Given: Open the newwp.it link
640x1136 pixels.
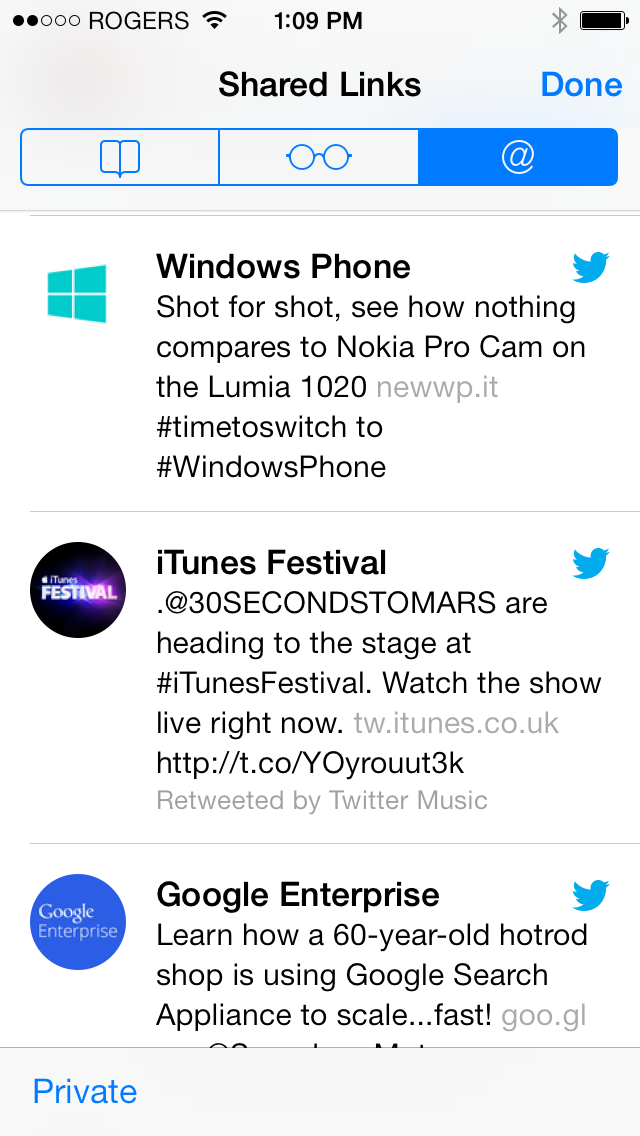Looking at the screenshot, I should click(437, 388).
